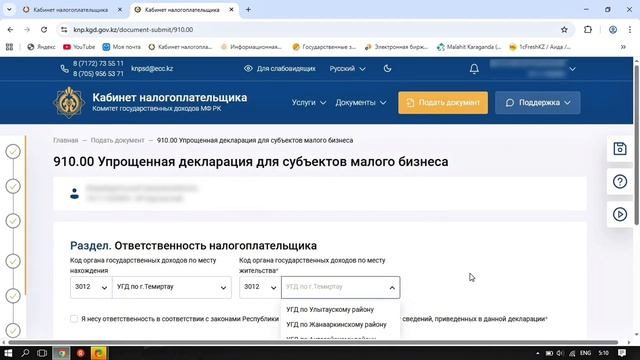
Task: Open the help question mark icon
Action: 620,182
